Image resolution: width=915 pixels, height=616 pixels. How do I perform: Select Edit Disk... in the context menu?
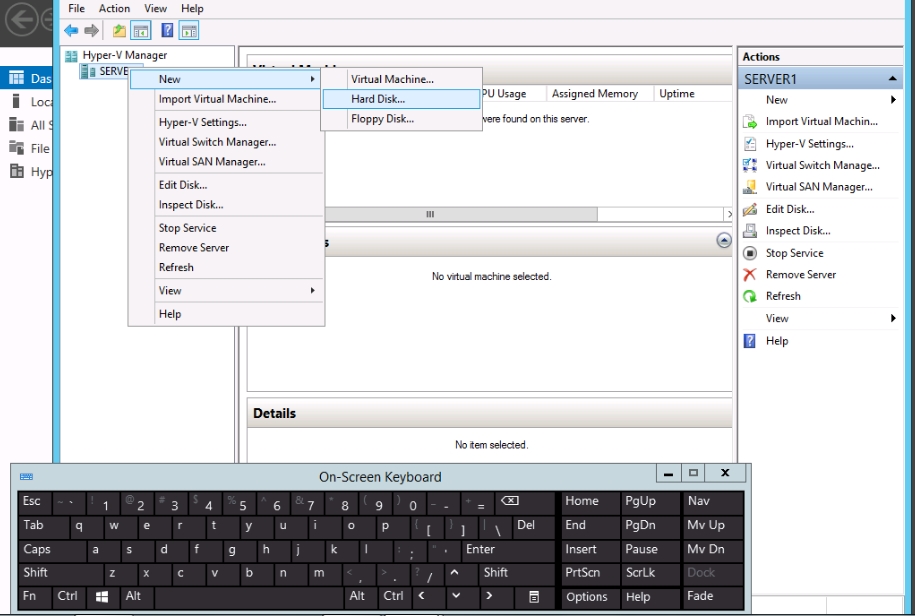pyautogui.click(x=226, y=185)
